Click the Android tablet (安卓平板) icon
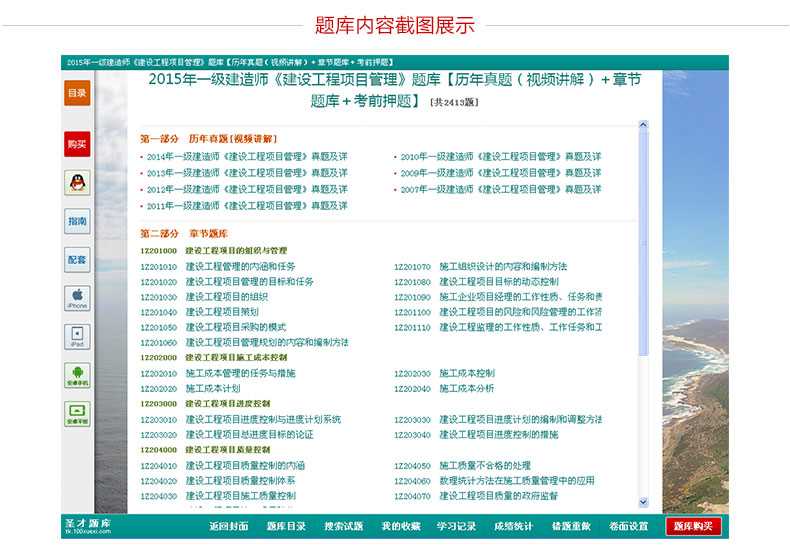This screenshot has height=550, width=790. 77,413
